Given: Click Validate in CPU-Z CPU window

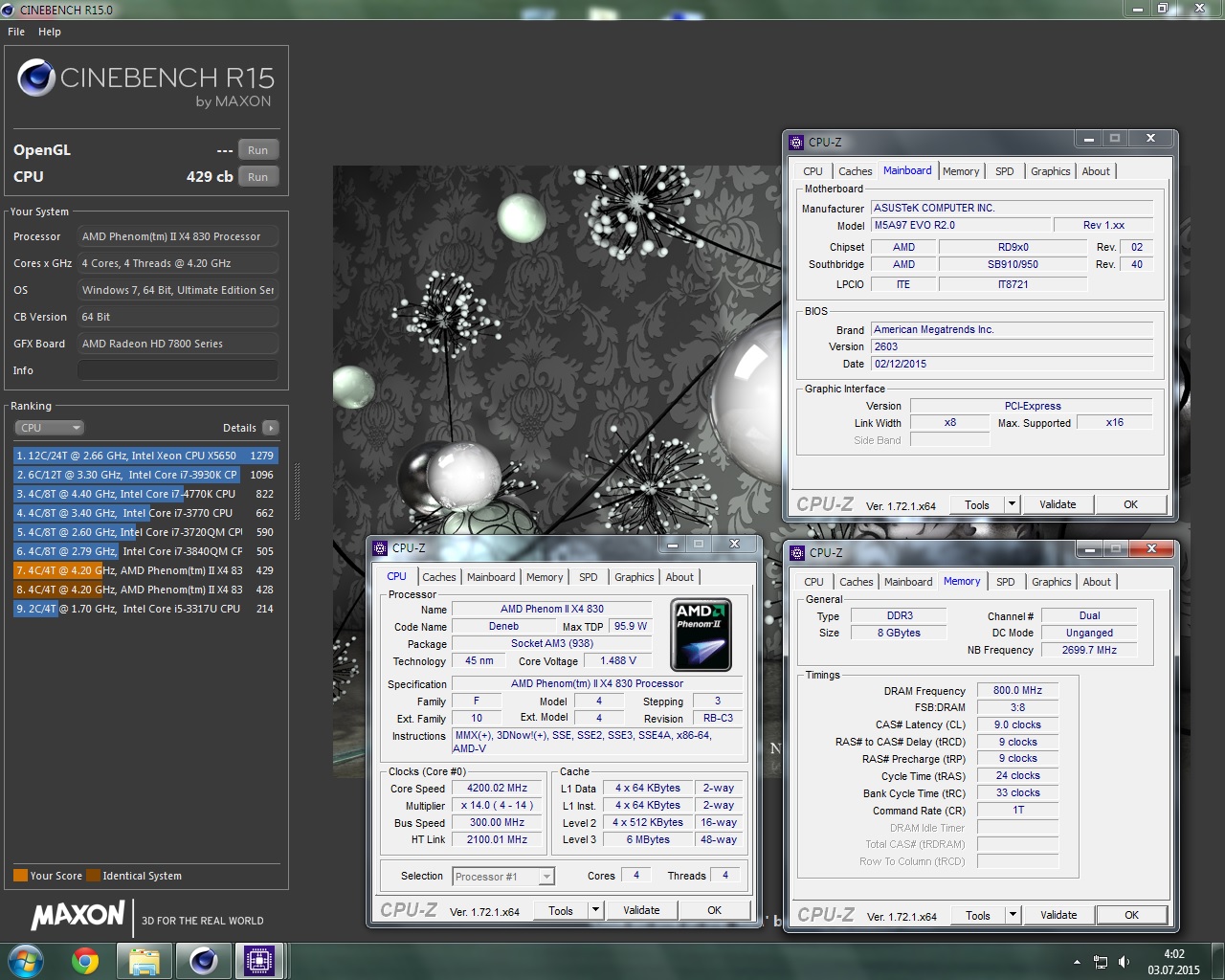Looking at the screenshot, I should tap(641, 910).
